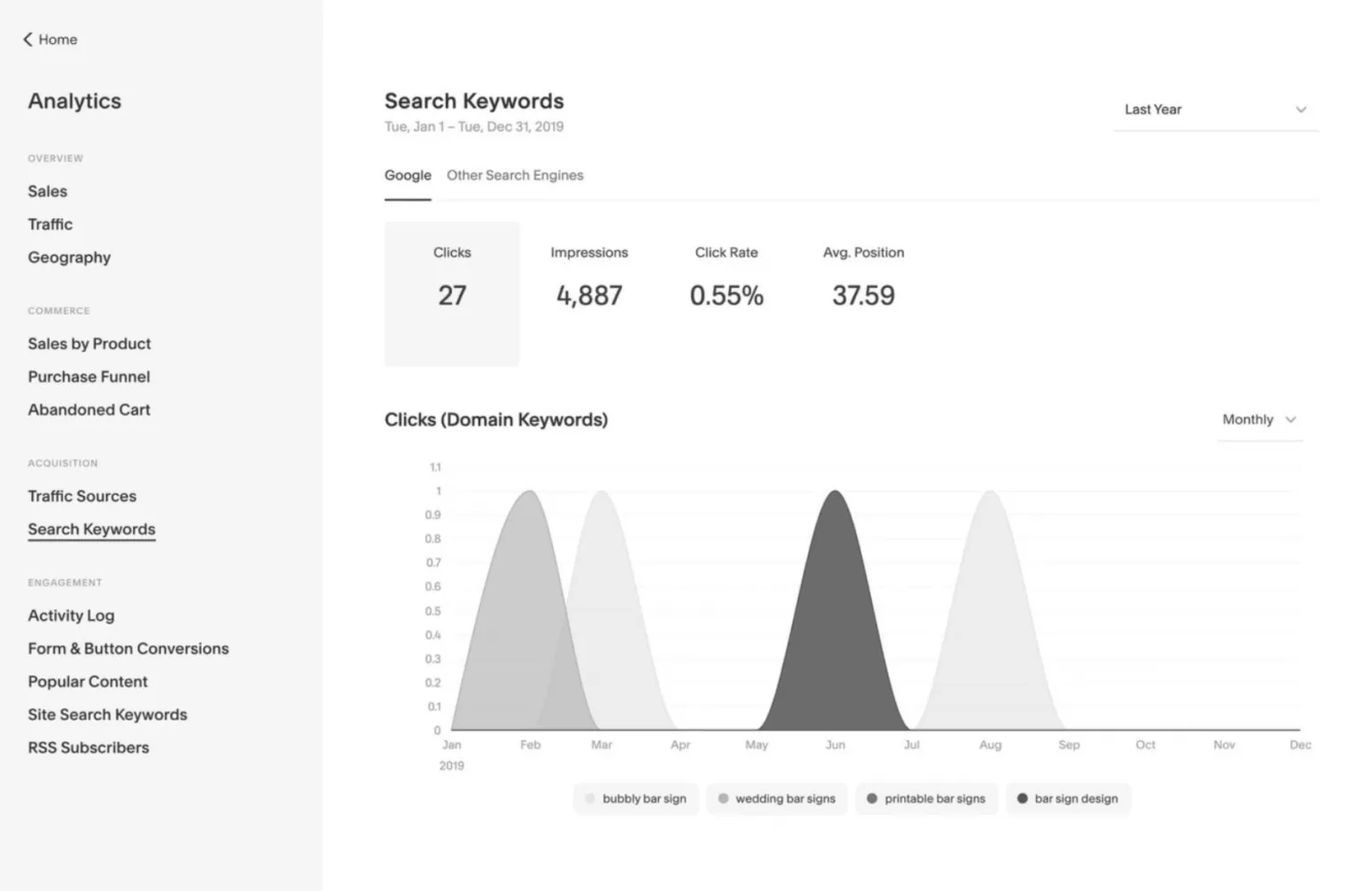The width and height of the screenshot is (1372, 891).
Task: Open the Monthly frequency dropdown
Action: tap(1259, 419)
